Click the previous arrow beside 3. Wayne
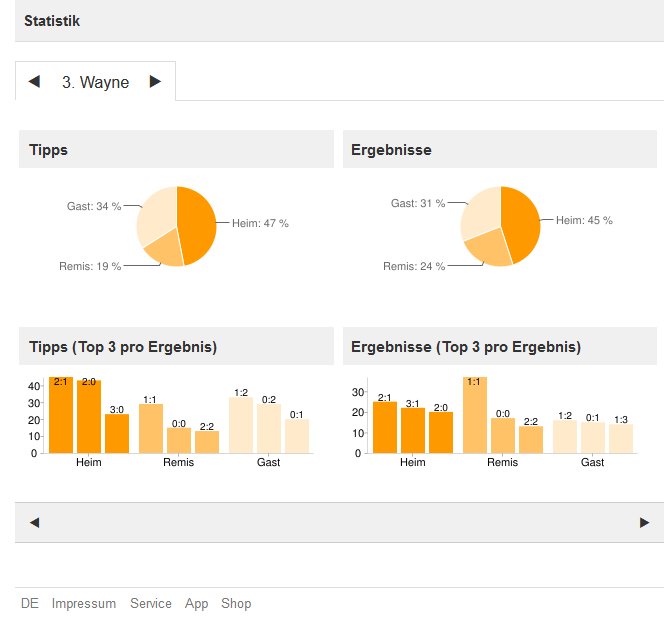 click(x=34, y=82)
